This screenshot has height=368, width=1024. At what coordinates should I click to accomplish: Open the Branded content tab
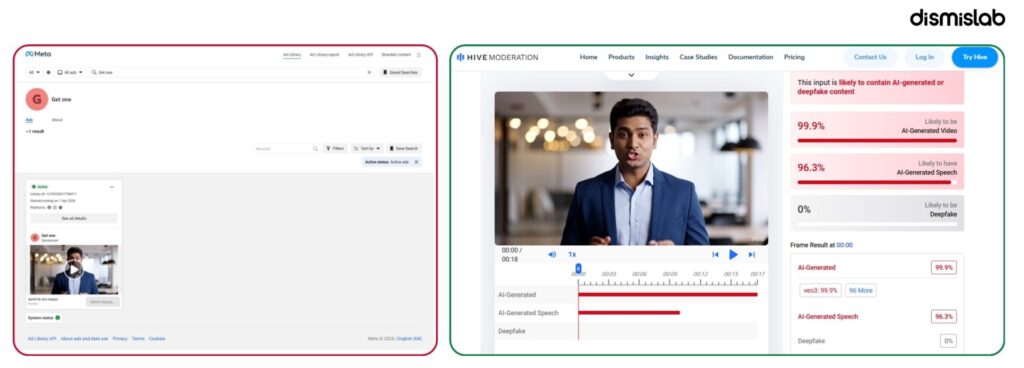tap(396, 55)
